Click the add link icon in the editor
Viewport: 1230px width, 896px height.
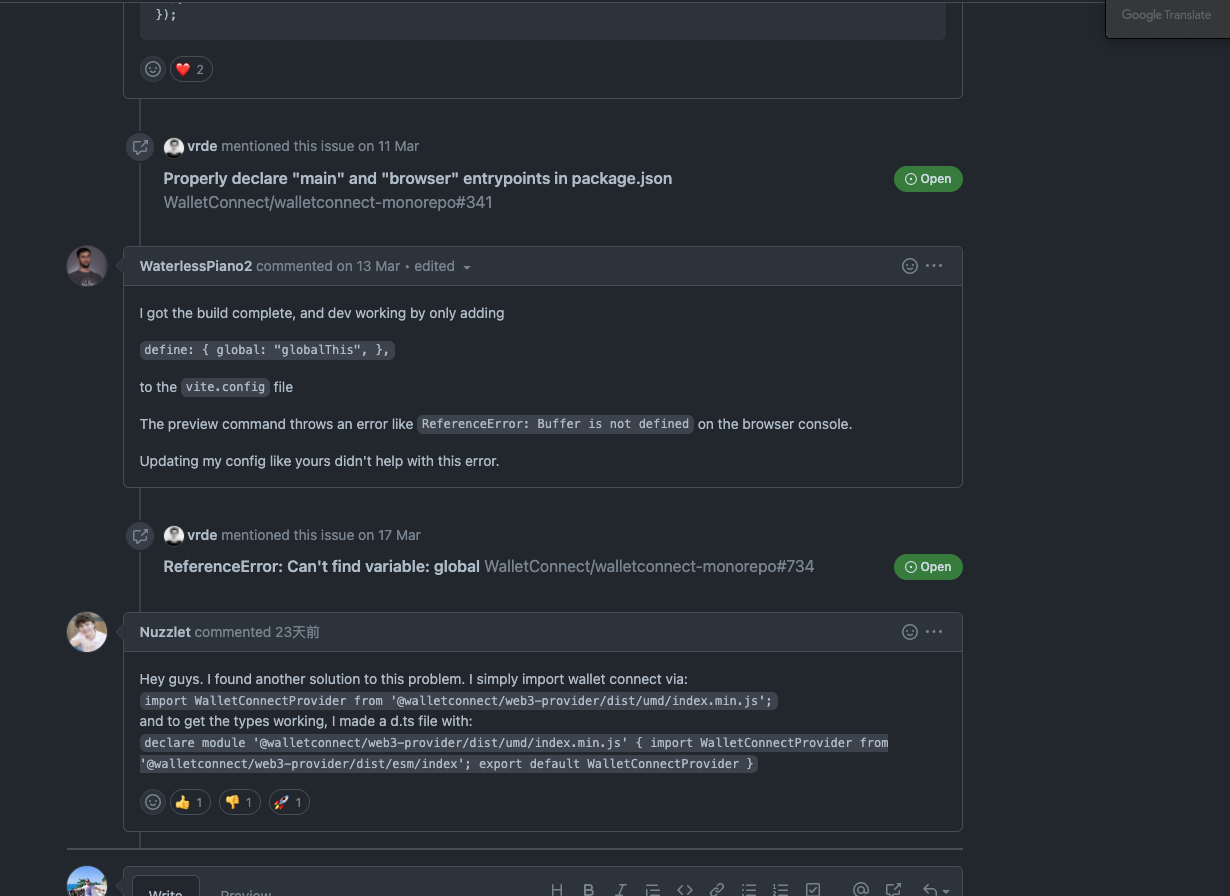[x=717, y=889]
